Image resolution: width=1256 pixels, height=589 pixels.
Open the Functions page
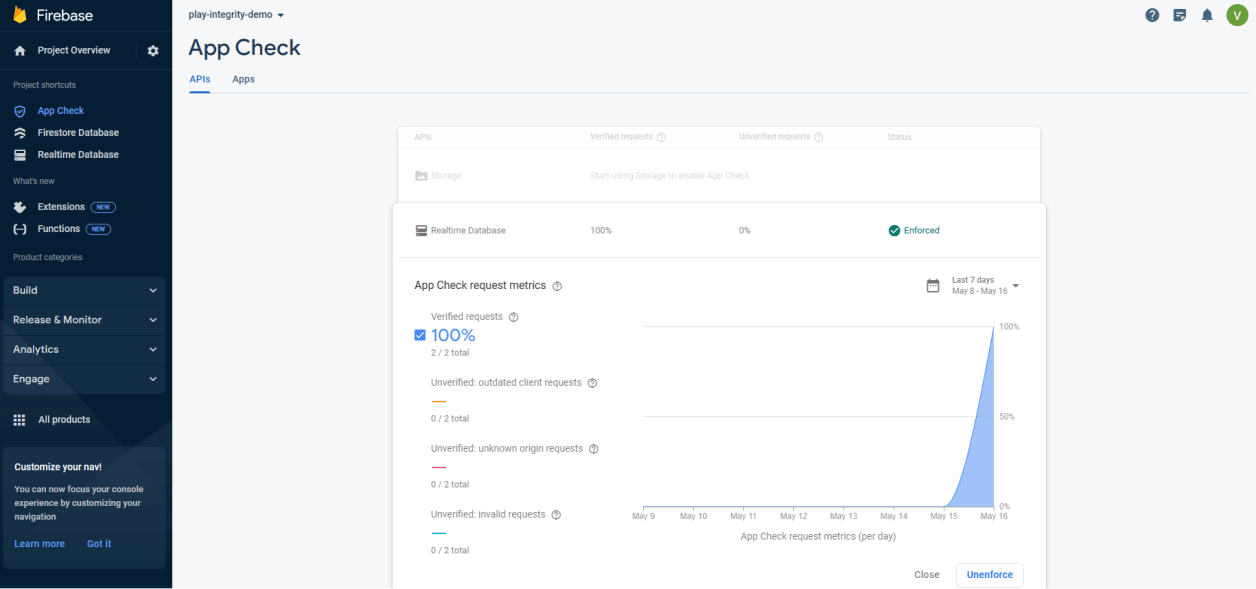[61, 229]
